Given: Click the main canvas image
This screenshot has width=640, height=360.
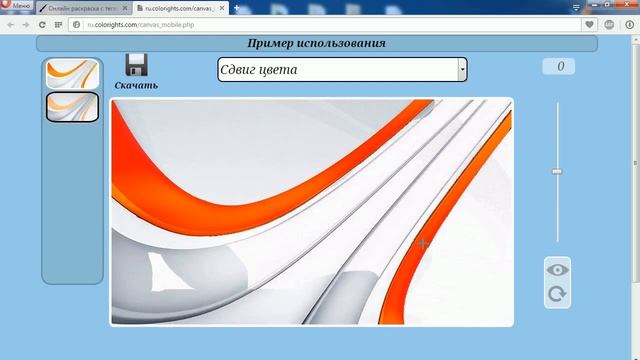Looking at the screenshot, I should pyautogui.click(x=312, y=212).
